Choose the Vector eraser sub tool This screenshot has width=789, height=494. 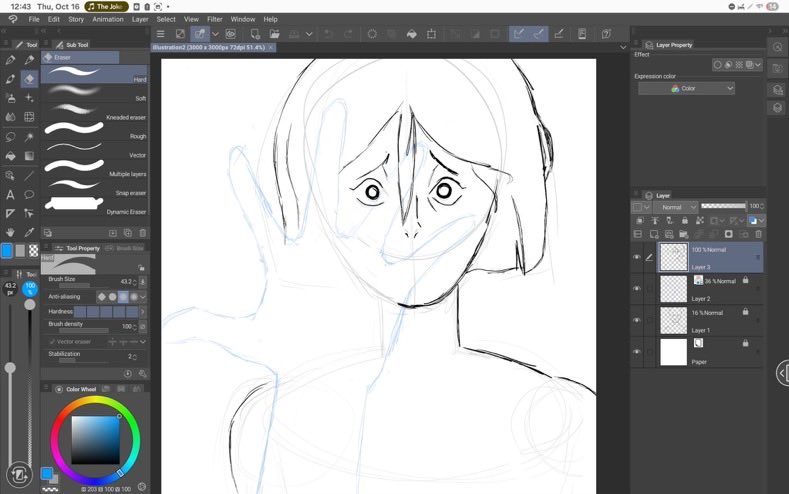(x=95, y=150)
